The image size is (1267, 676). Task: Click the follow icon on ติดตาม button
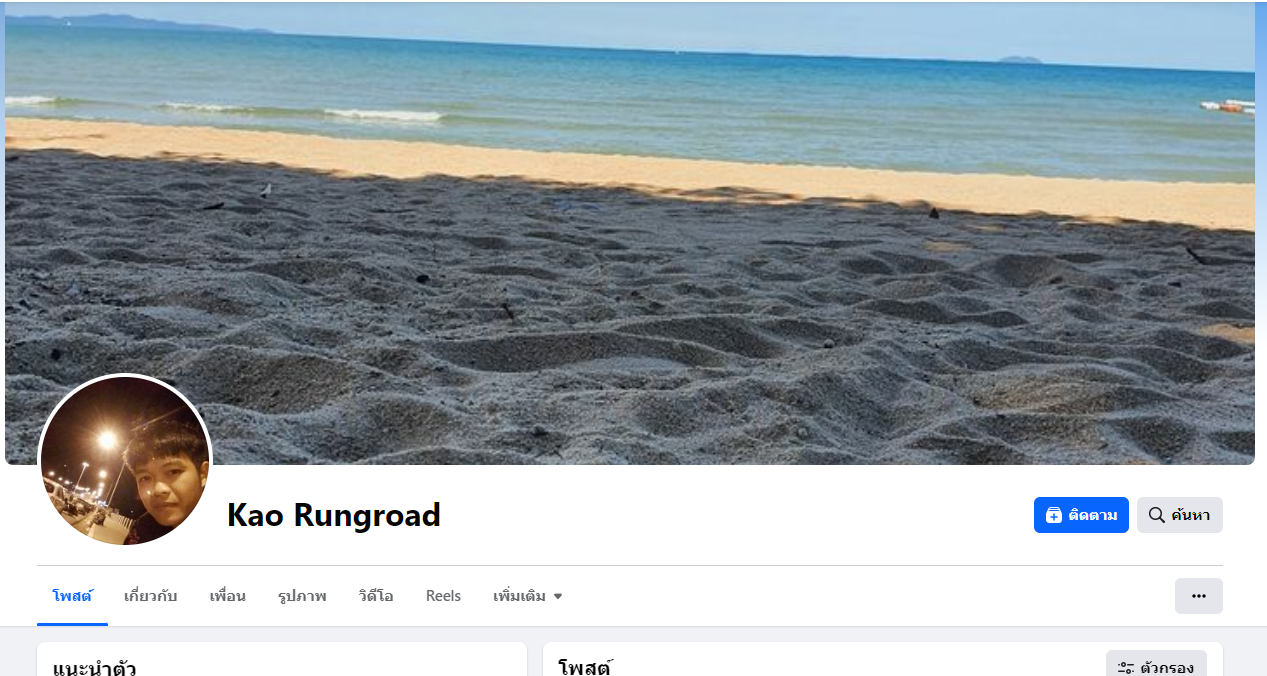pos(1054,515)
